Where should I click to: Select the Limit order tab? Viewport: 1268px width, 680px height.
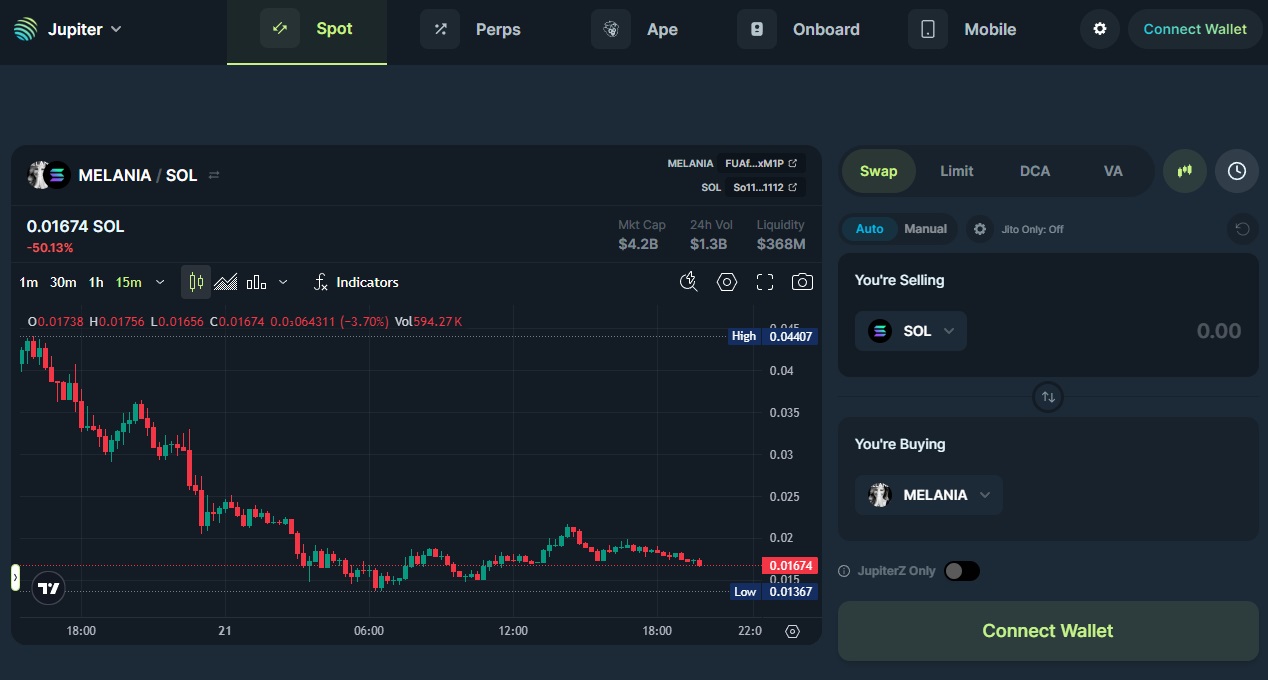click(x=957, y=171)
